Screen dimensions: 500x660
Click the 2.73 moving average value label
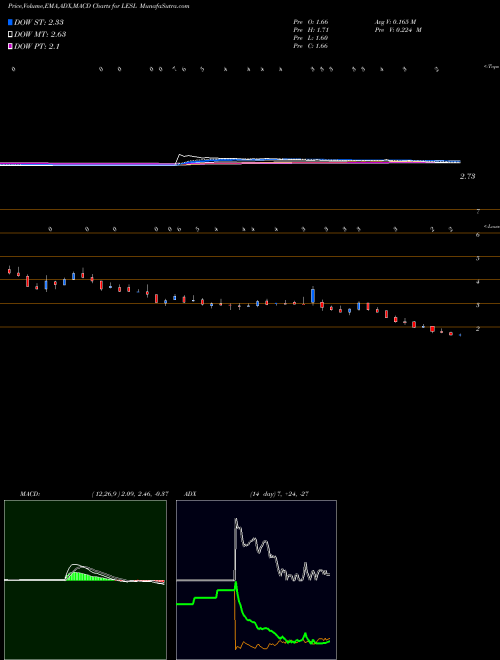coord(467,176)
